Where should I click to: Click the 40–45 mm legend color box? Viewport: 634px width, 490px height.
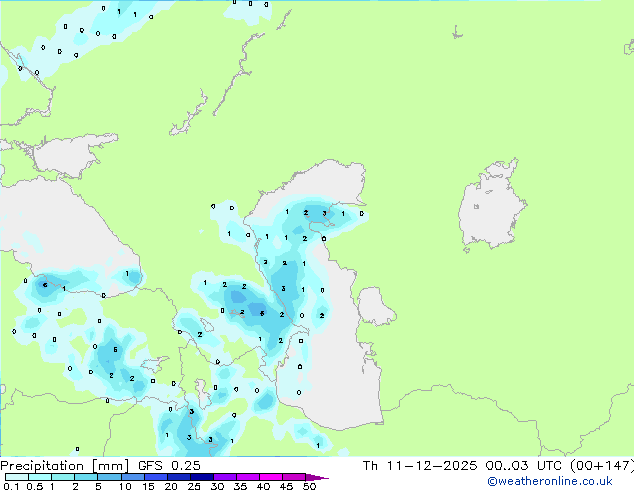271,477
